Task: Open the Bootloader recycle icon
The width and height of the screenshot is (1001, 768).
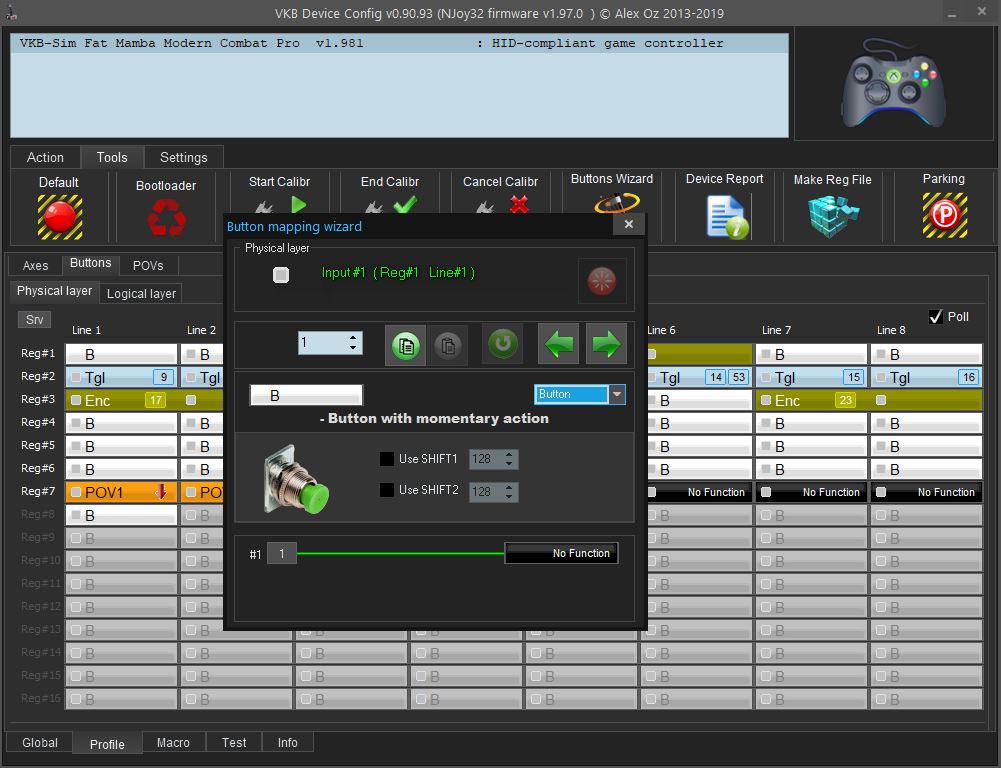Action: point(166,217)
